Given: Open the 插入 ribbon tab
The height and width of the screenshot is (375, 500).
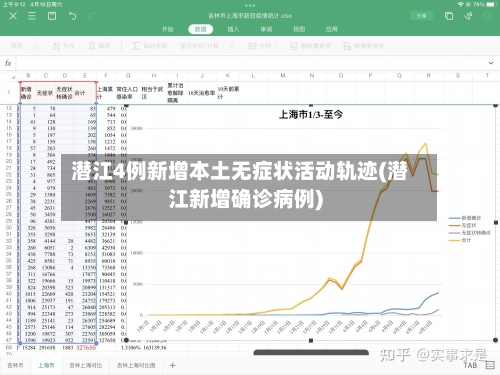Looking at the screenshot, I should [x=233, y=29].
